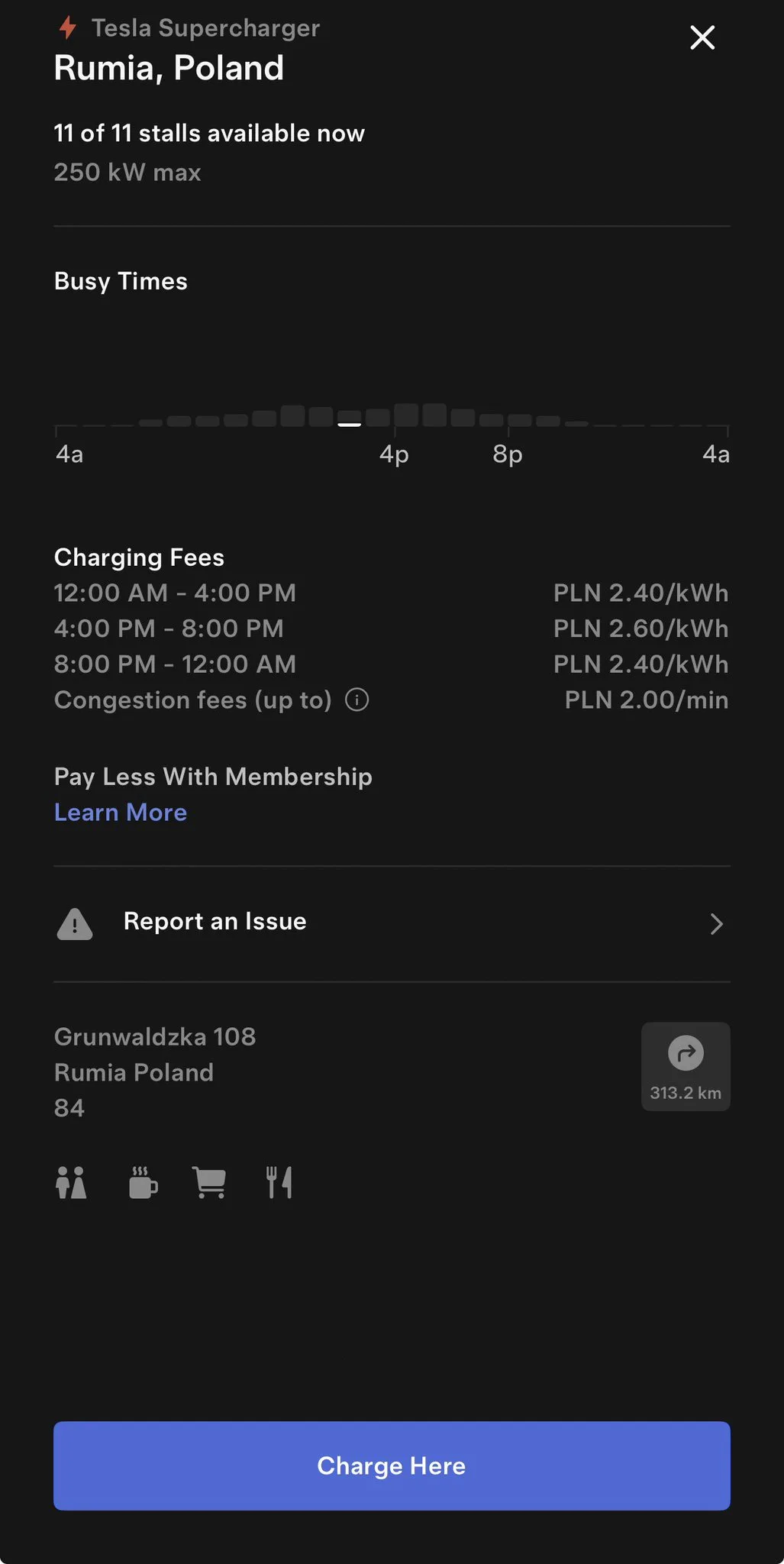The image size is (784, 1564).
Task: Open the Learn More membership link
Action: (x=121, y=813)
